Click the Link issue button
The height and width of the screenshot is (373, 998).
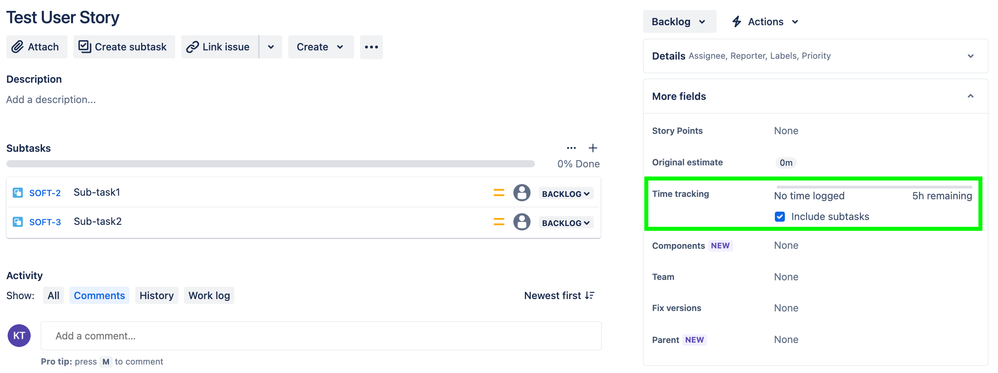[x=220, y=47]
